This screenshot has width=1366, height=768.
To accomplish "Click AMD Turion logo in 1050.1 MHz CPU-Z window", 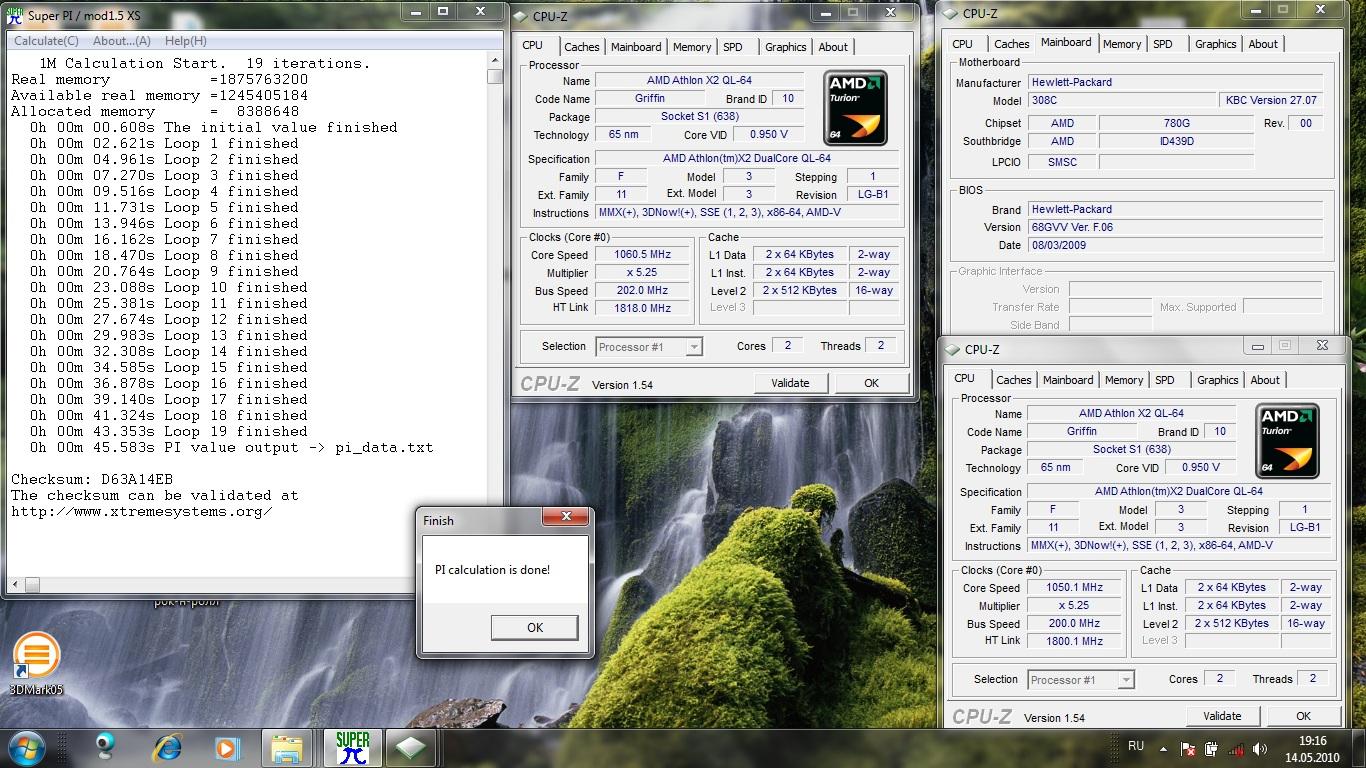I will click(x=1288, y=441).
